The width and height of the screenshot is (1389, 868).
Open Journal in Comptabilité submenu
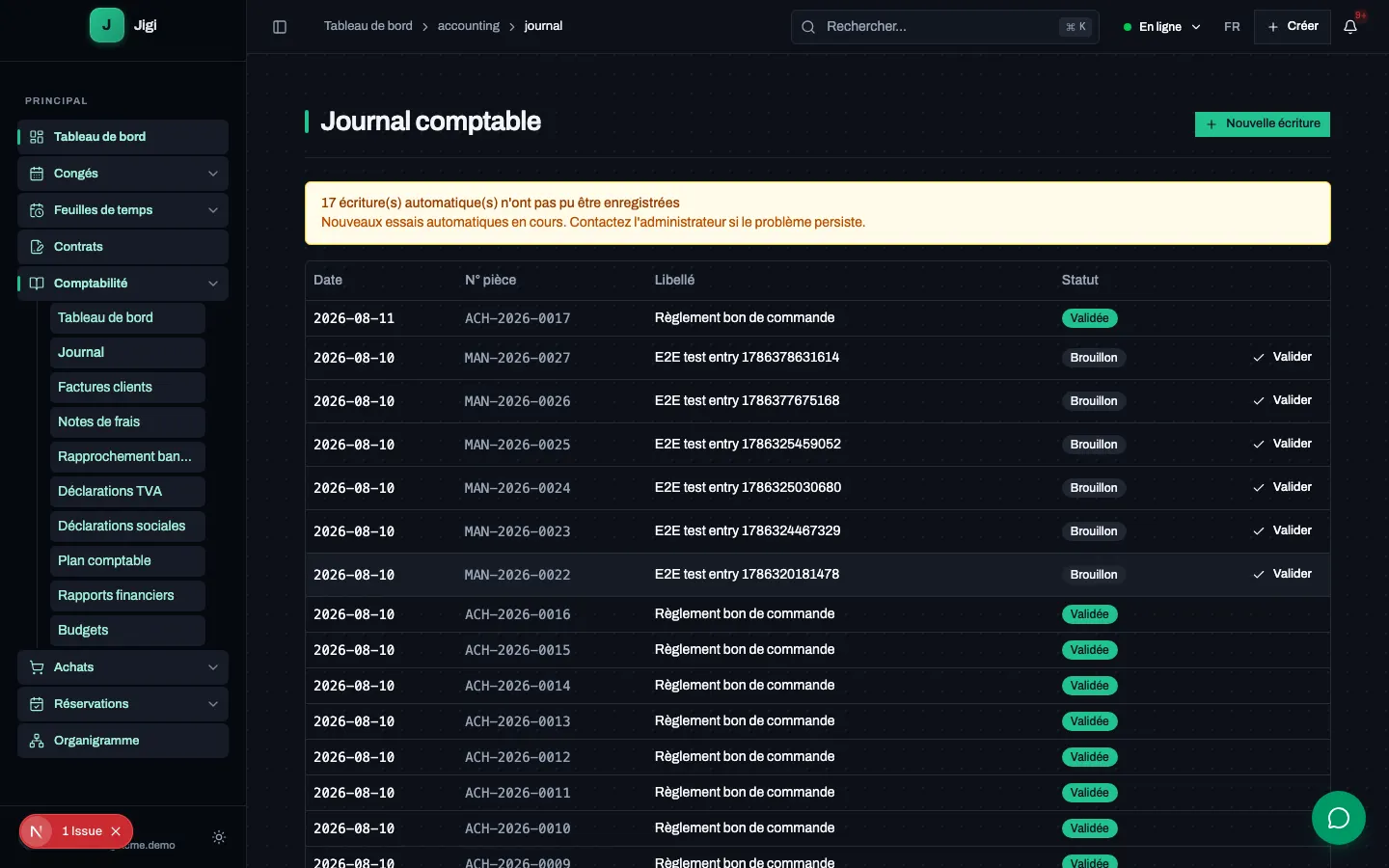click(127, 353)
